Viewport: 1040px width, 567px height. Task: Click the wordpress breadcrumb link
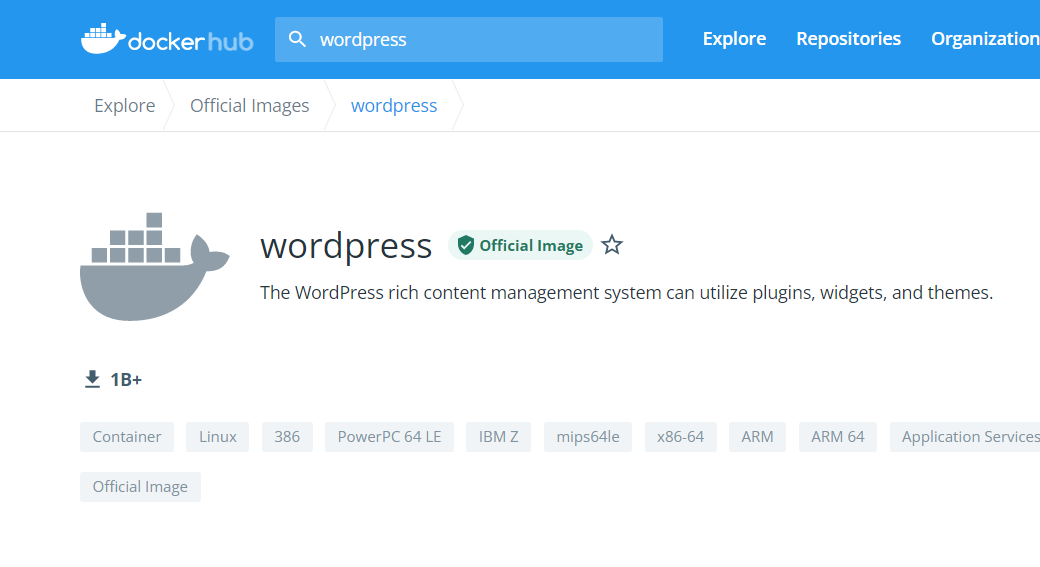394,105
